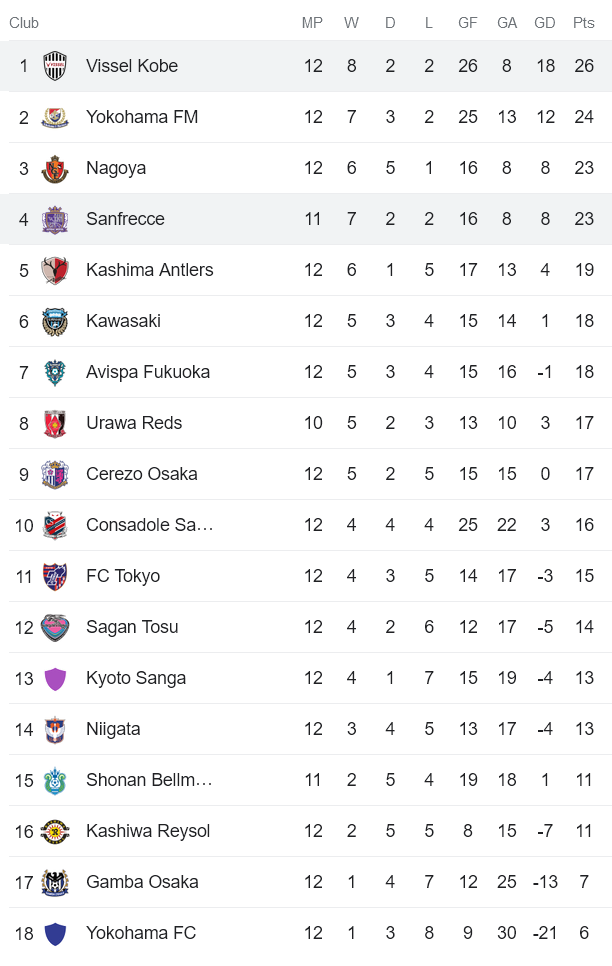This screenshot has width=612, height=966.
Task: Click the Club column header
Action: coord(24,23)
